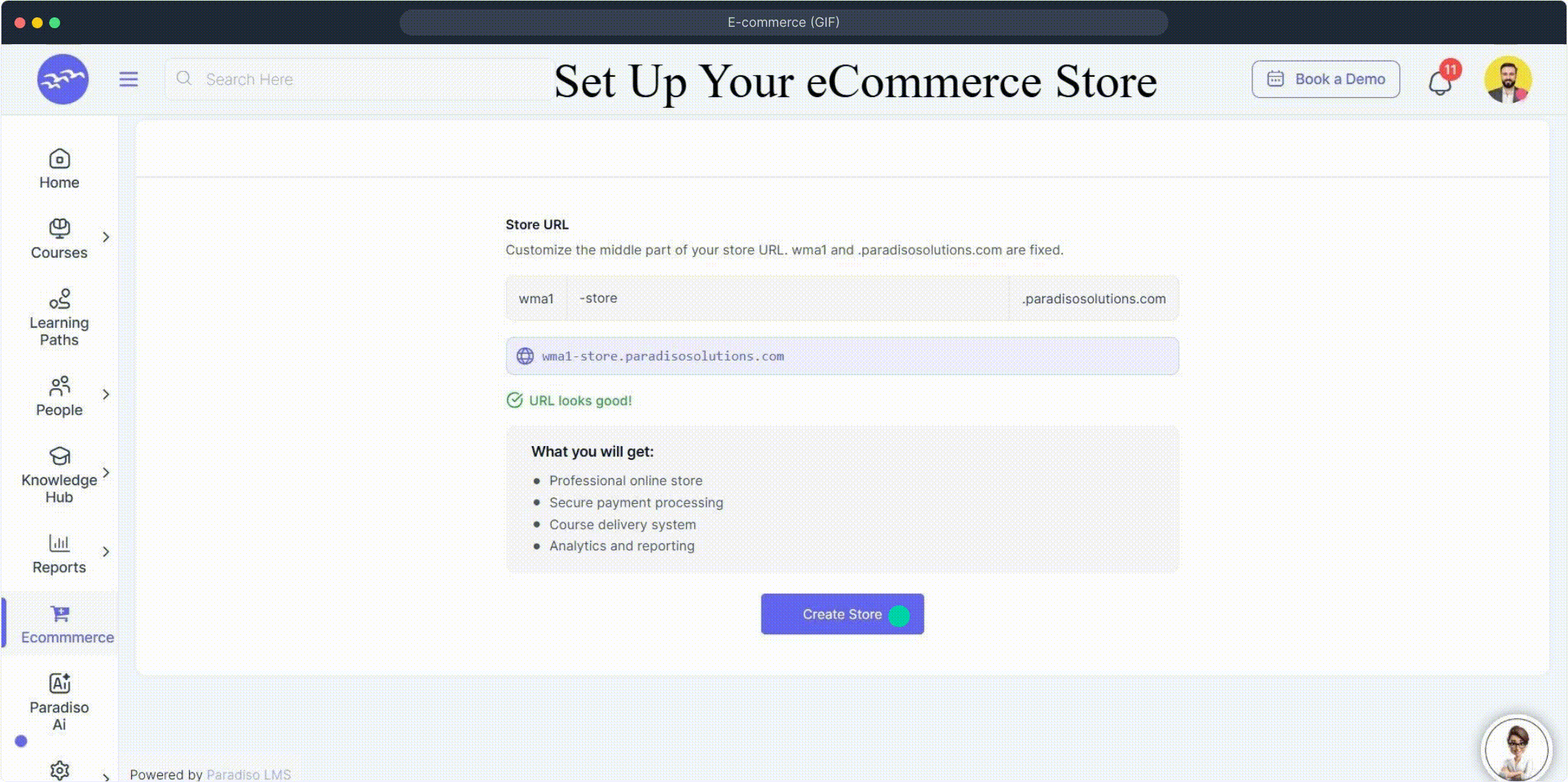Expand the Courses submenu chevron
Viewport: 1568px width, 782px height.
106,237
